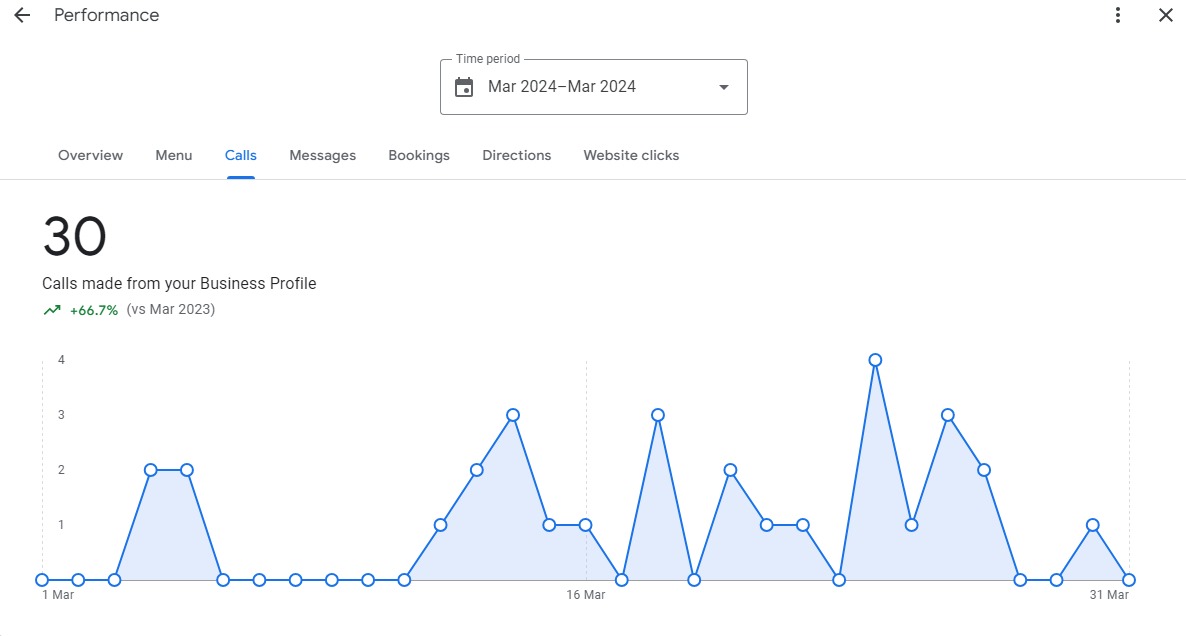Expand the Time period dropdown arrow
The height and width of the screenshot is (636, 1186).
point(724,87)
